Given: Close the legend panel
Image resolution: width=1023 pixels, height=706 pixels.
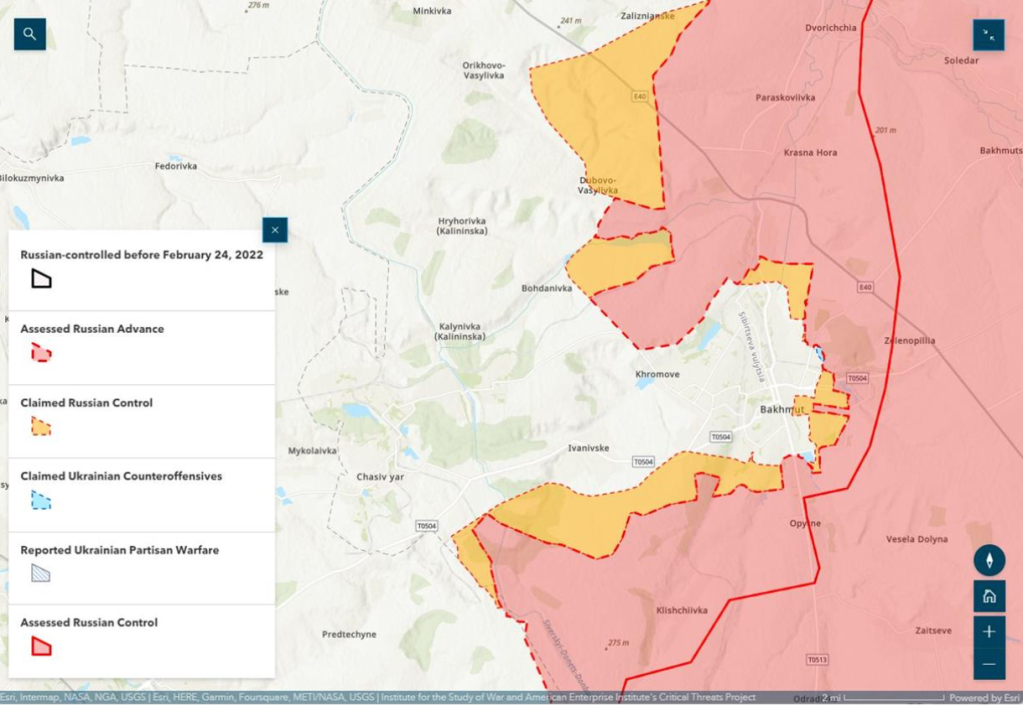Looking at the screenshot, I should 274,231.
